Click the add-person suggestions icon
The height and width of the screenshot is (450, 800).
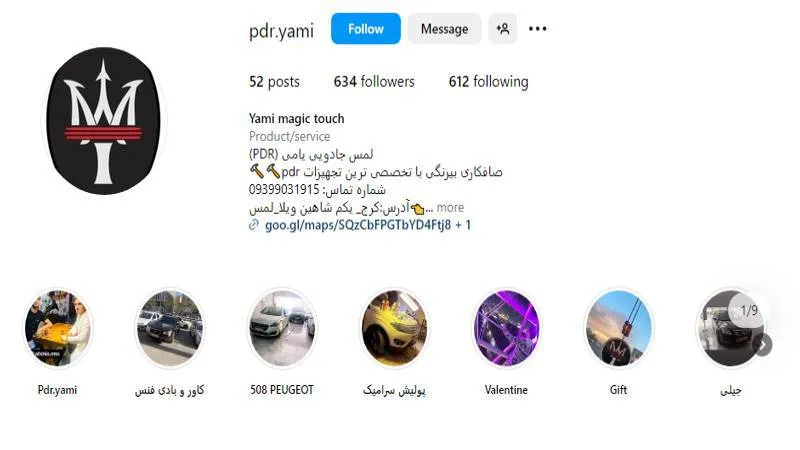pyautogui.click(x=503, y=29)
